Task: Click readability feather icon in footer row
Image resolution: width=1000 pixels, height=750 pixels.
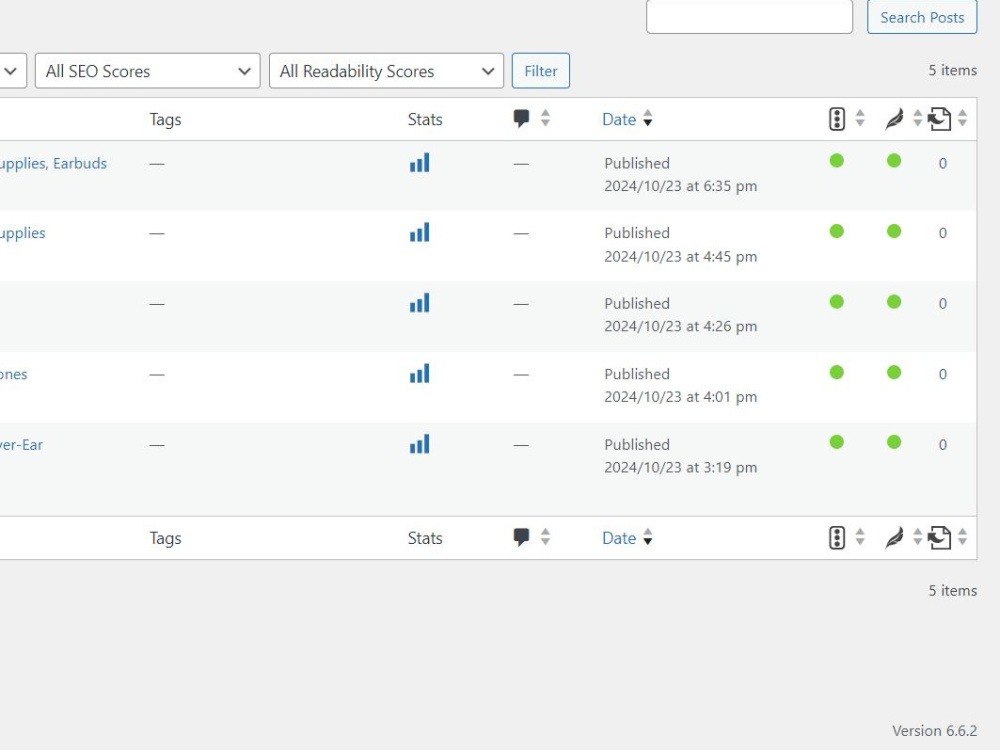Action: (x=894, y=538)
